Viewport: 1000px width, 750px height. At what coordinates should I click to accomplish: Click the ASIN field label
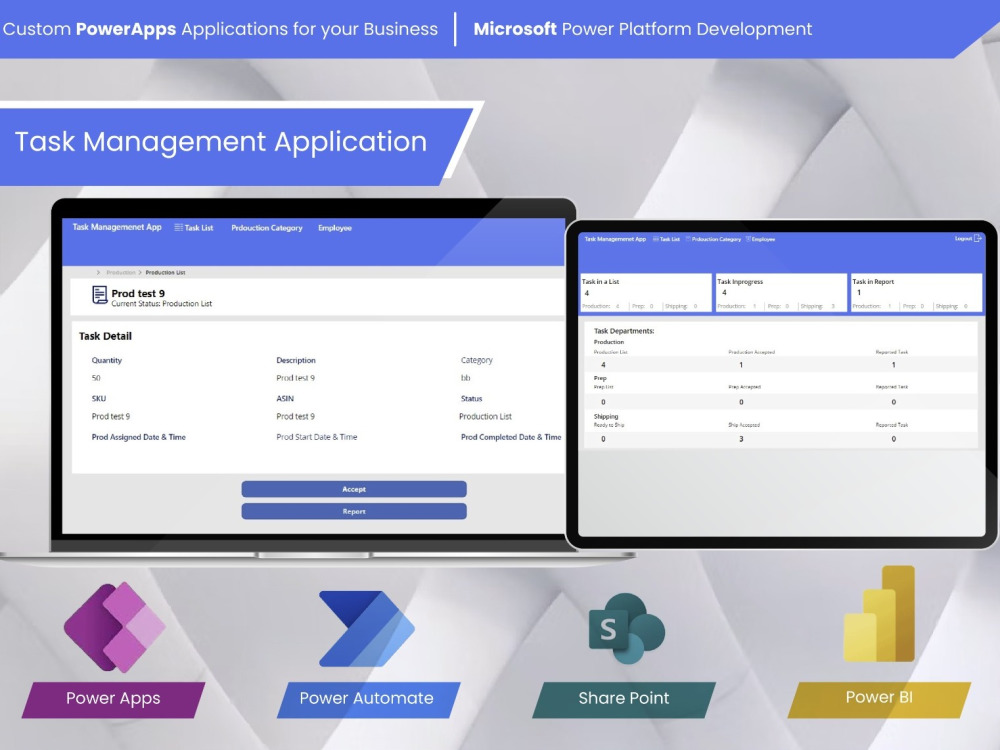285,399
